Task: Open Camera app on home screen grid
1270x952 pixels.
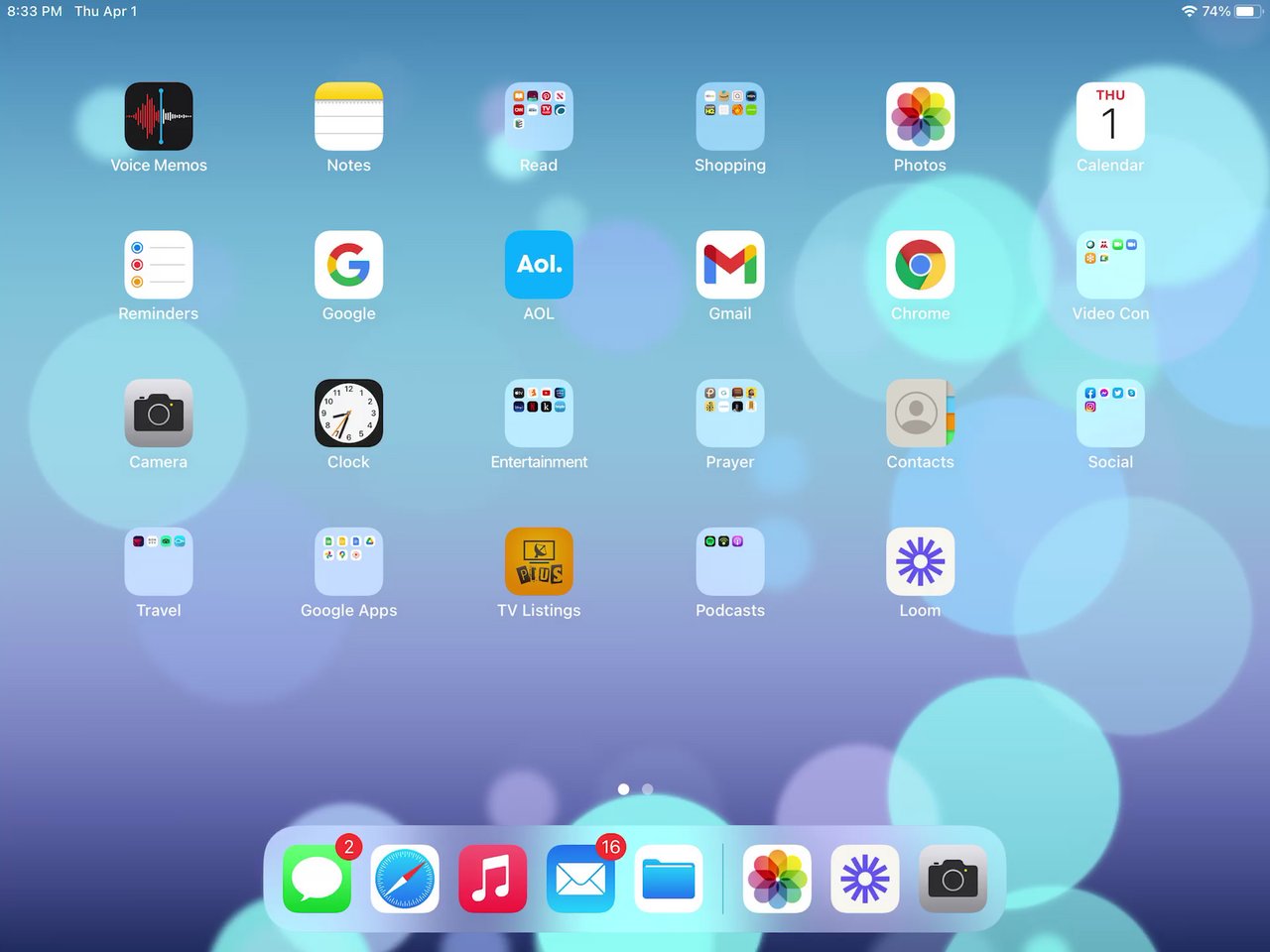Action: point(159,413)
